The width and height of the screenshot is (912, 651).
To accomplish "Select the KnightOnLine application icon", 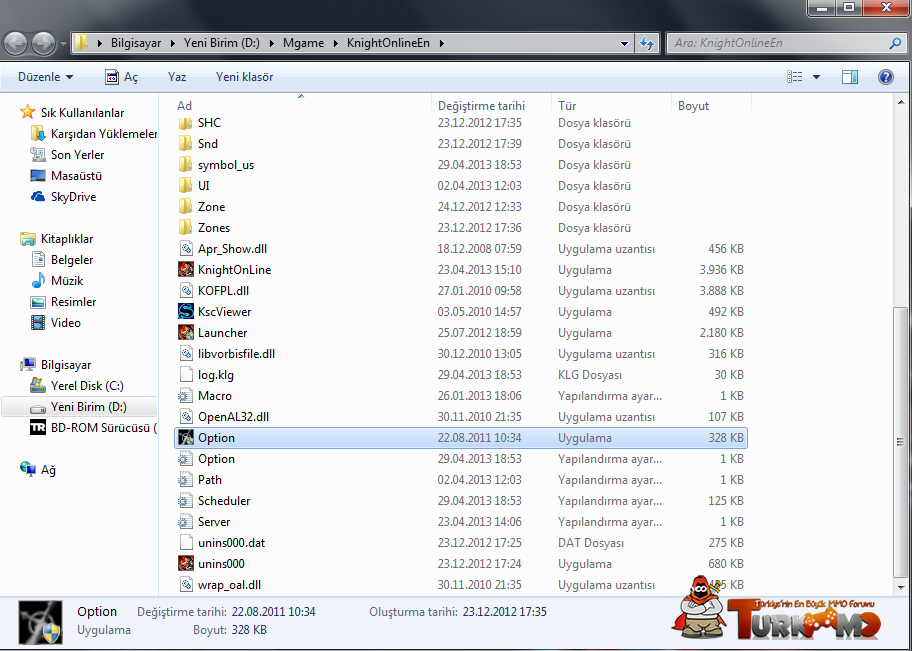I will [186, 270].
